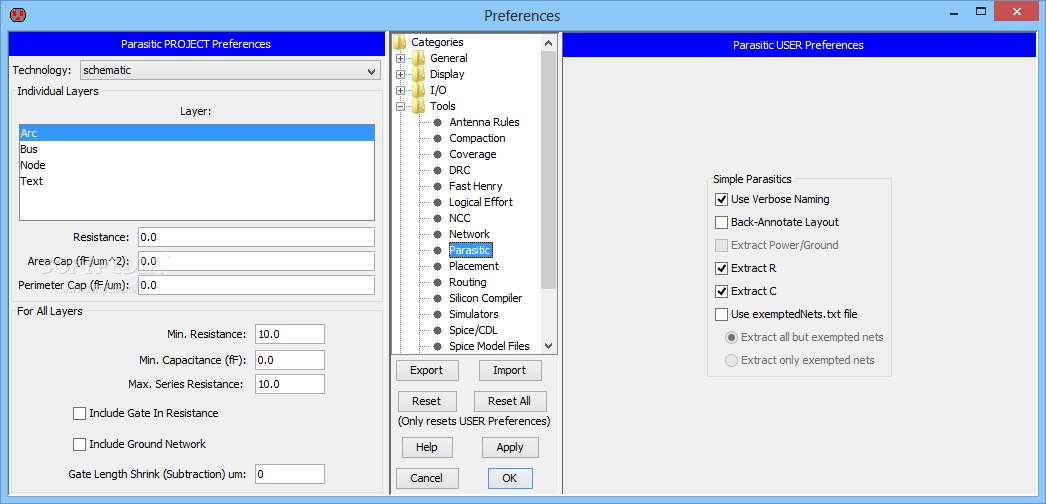The image size is (1046, 504).
Task: Open the Compaction preferences
Action: click(x=477, y=138)
